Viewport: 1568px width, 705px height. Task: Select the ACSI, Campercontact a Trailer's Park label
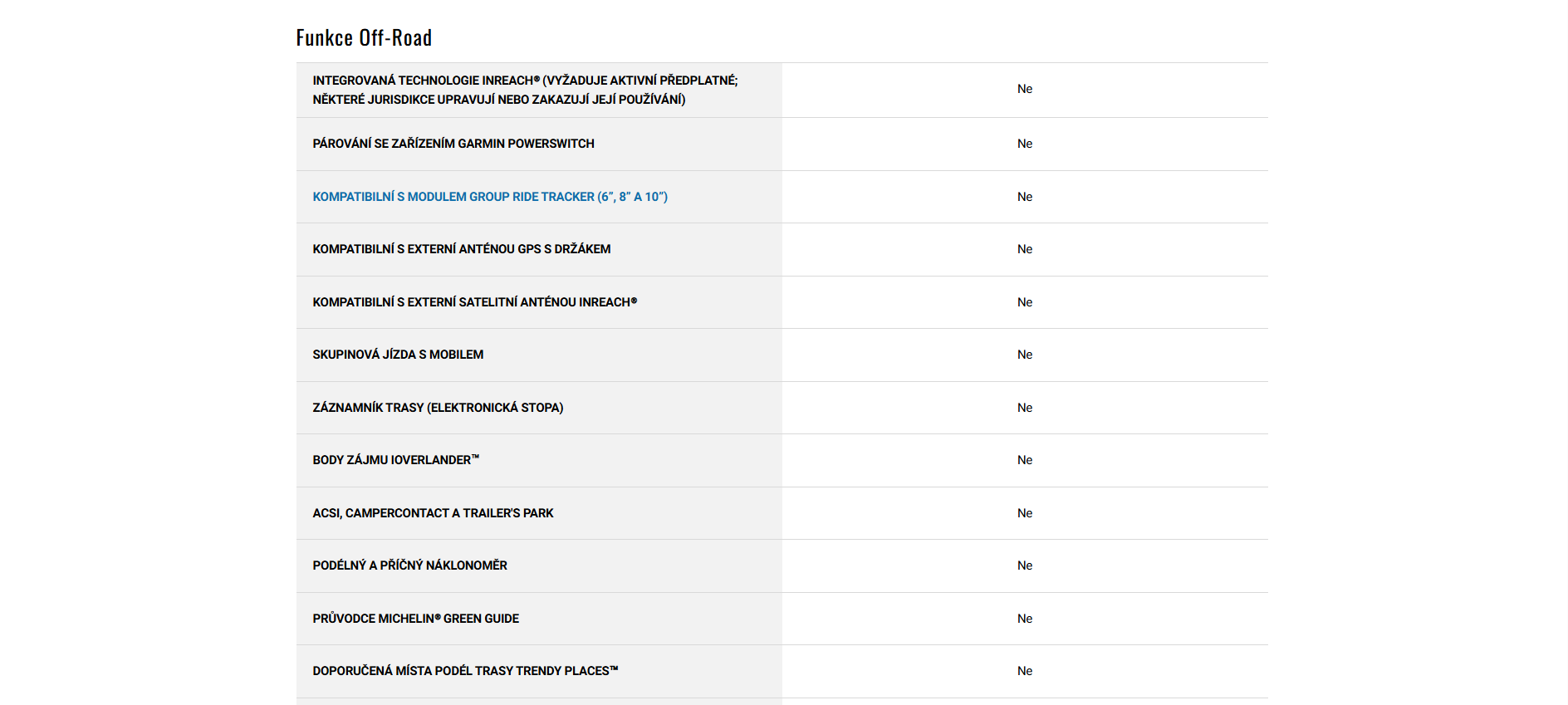pos(433,513)
